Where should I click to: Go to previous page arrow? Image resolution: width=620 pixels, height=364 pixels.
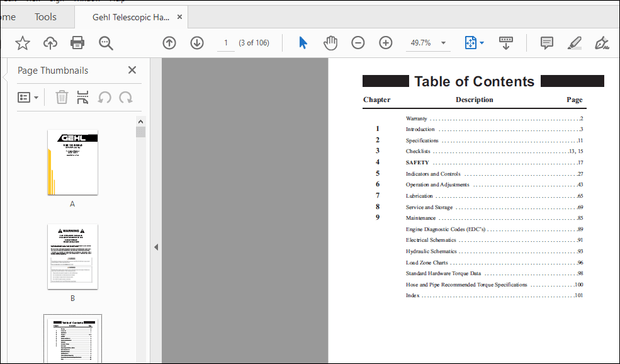tap(169, 43)
